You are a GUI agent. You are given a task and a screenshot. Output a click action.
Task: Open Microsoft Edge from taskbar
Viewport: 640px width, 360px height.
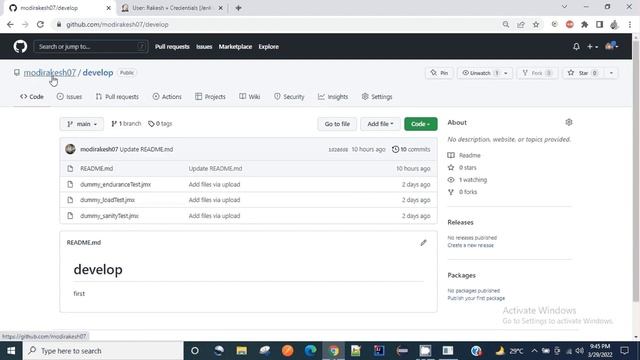click(311, 351)
